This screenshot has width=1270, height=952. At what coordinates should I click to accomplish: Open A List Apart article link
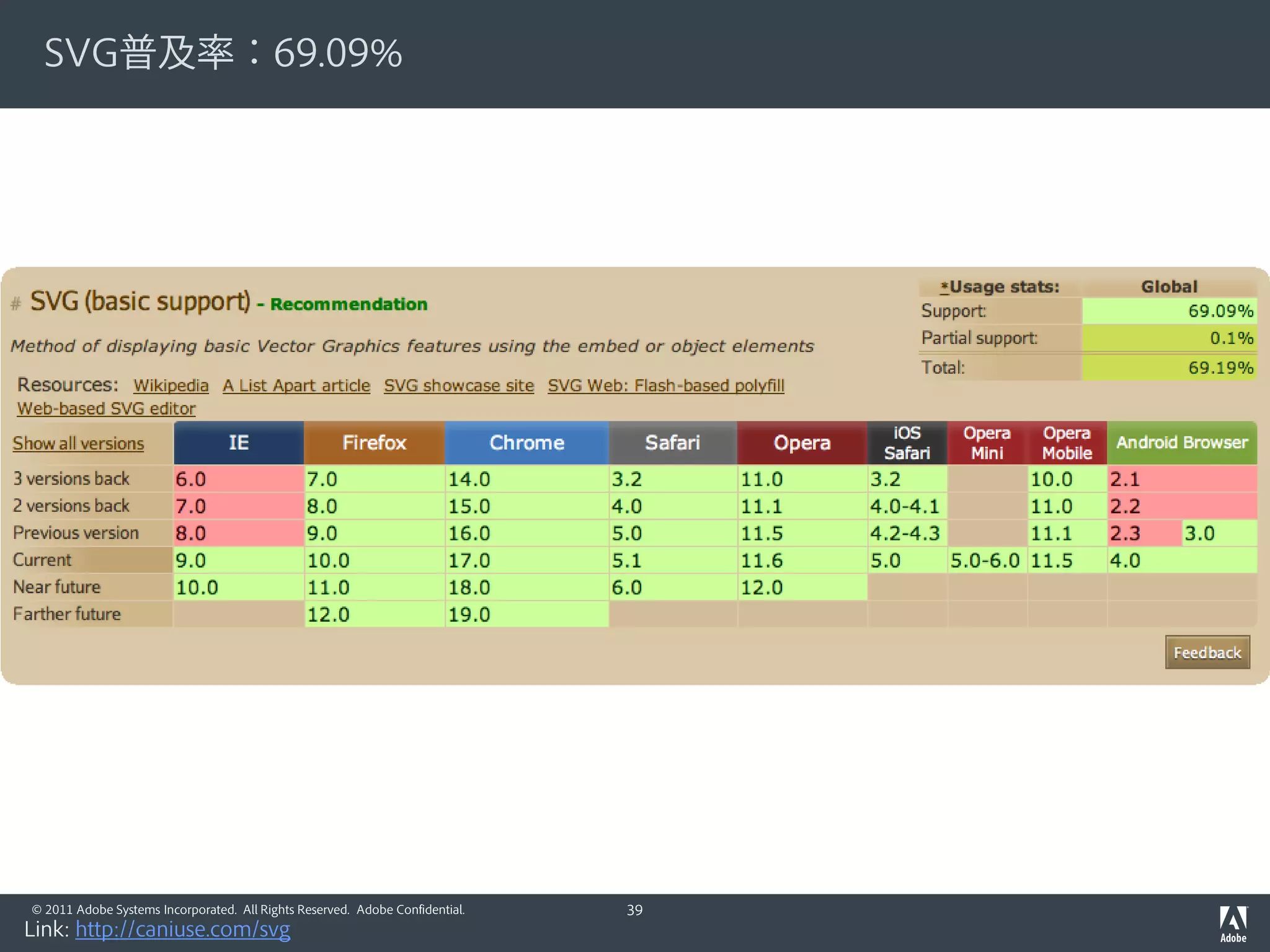point(296,386)
